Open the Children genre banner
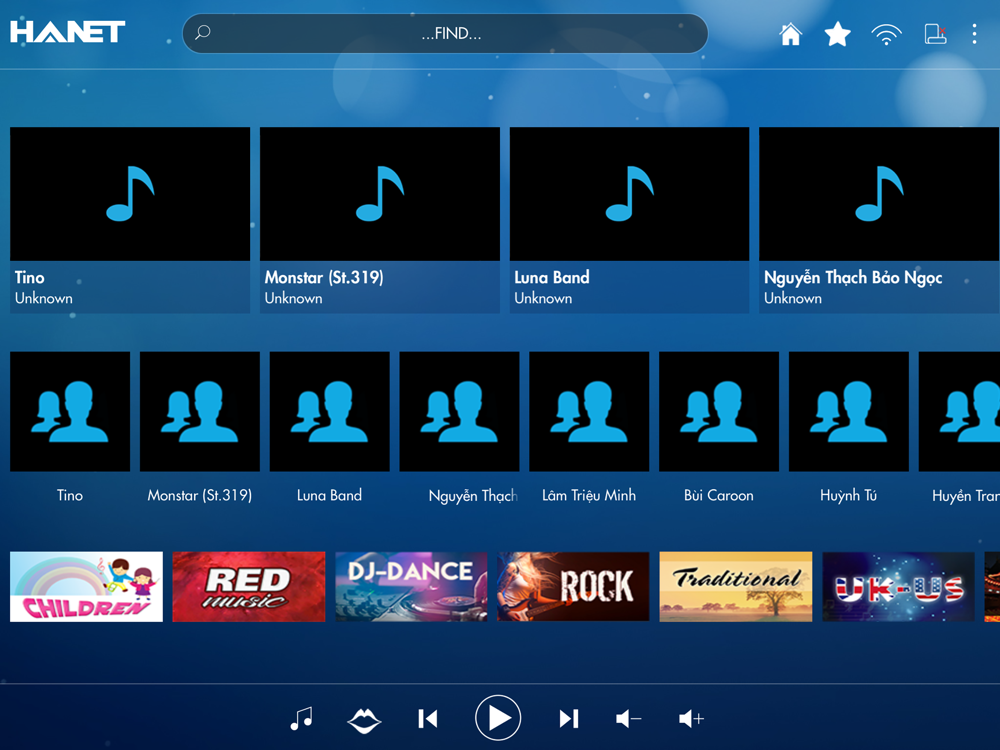 pos(86,587)
